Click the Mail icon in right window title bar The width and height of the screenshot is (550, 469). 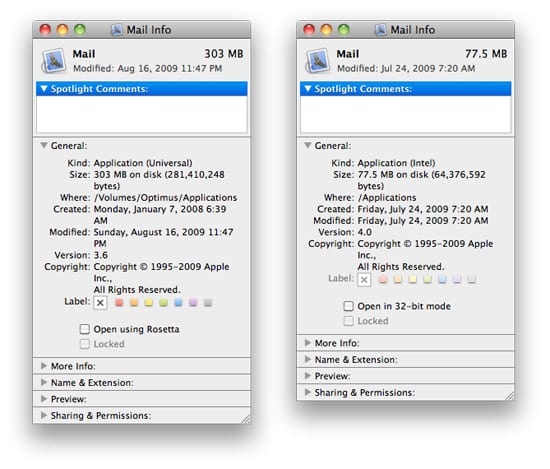click(380, 30)
